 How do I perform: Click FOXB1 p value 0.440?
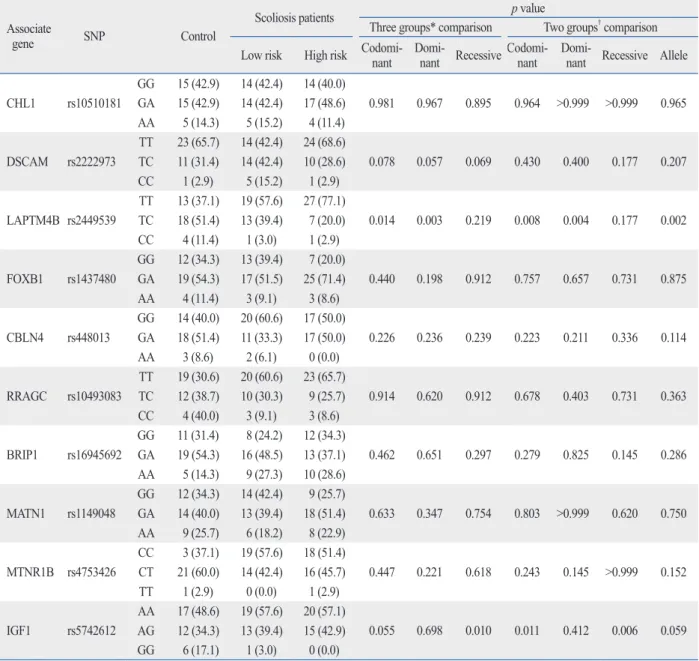click(382, 279)
